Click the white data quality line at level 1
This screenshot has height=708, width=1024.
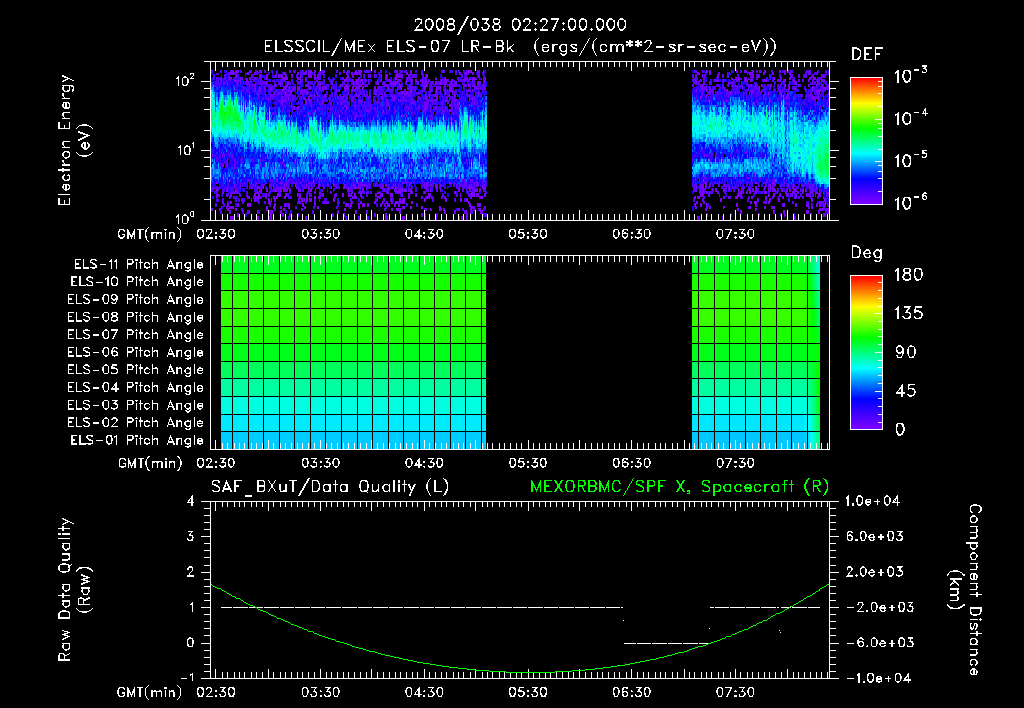point(421,607)
